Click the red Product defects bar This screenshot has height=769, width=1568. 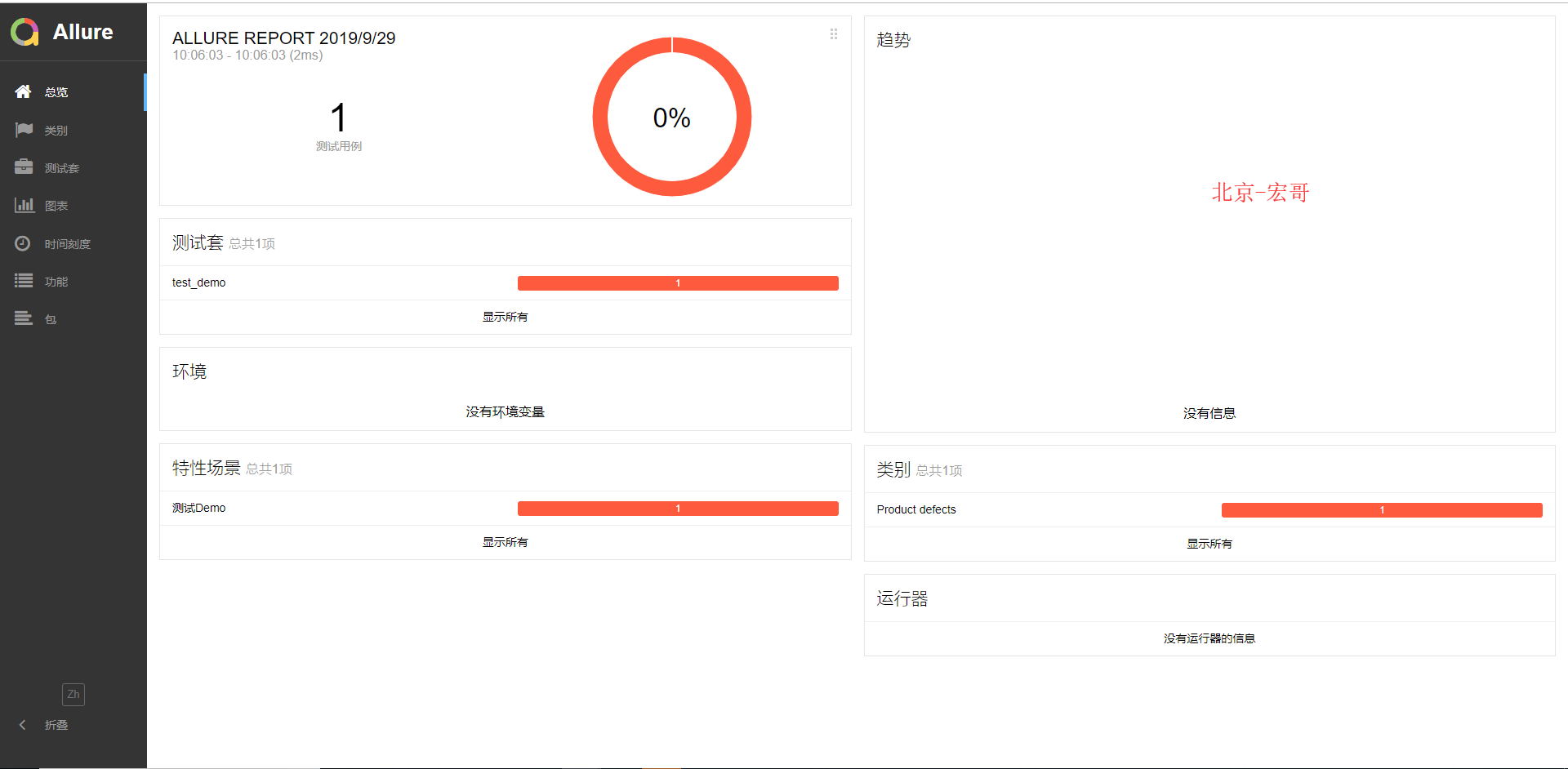(x=1382, y=510)
